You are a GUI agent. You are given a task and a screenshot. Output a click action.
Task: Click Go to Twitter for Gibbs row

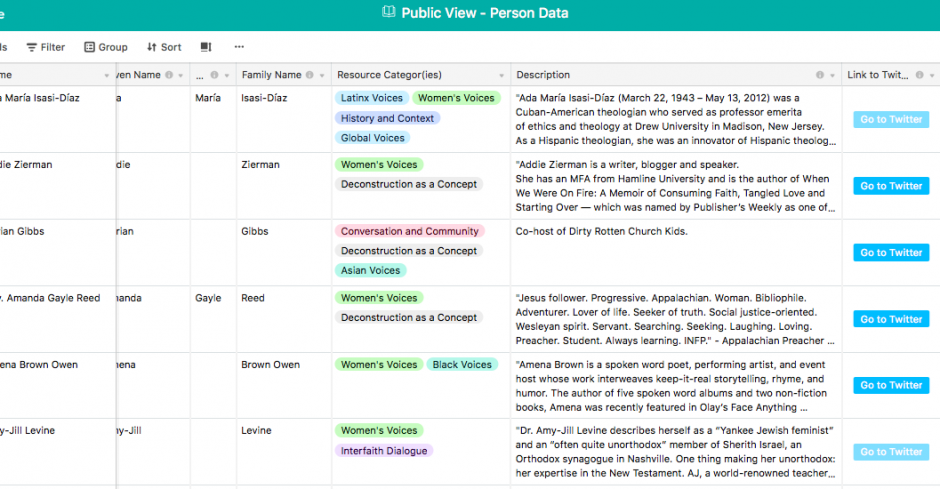pos(891,252)
